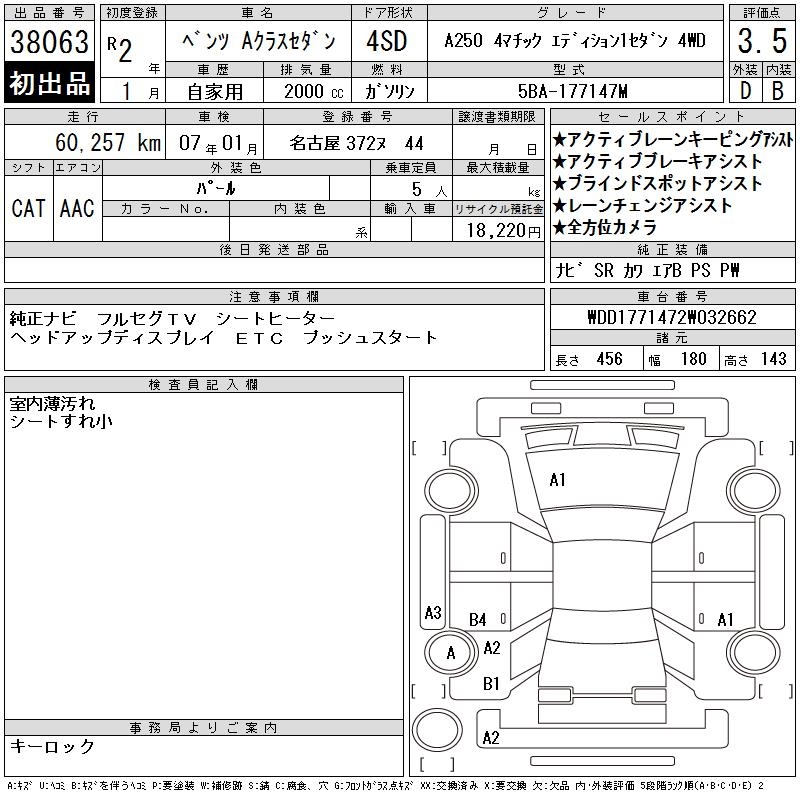Click inspection expiry 07年01月

click(x=218, y=143)
